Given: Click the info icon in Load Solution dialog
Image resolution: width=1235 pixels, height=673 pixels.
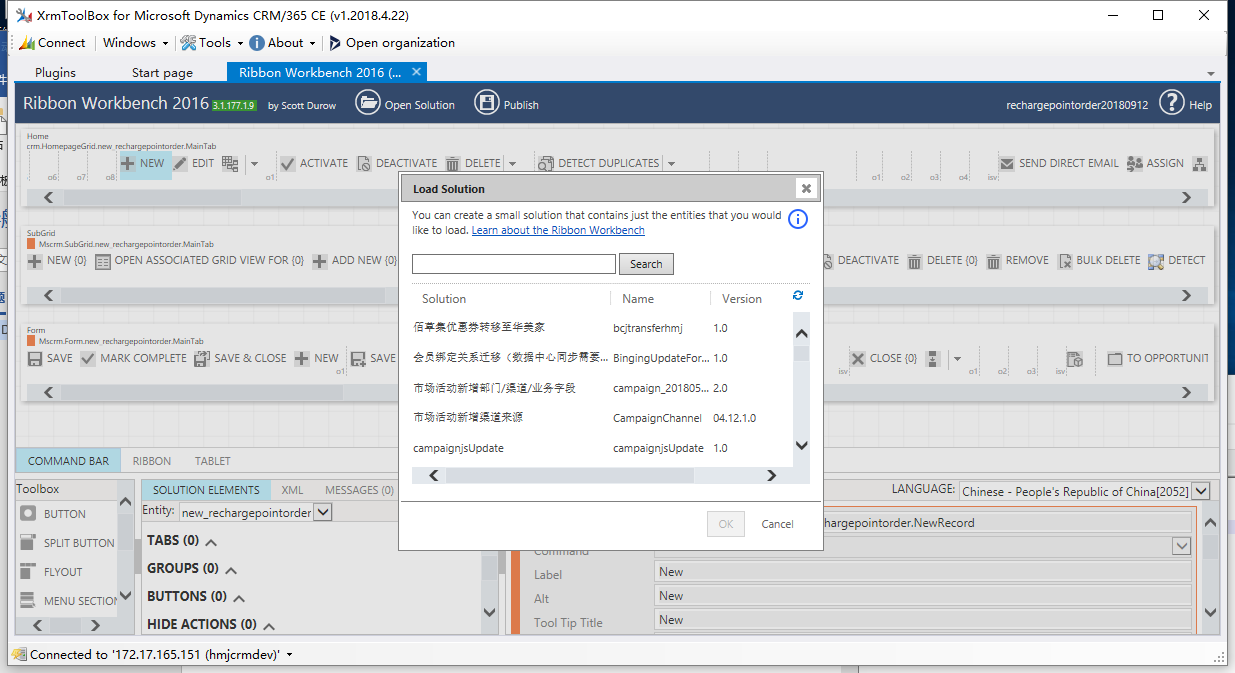Looking at the screenshot, I should (x=797, y=219).
